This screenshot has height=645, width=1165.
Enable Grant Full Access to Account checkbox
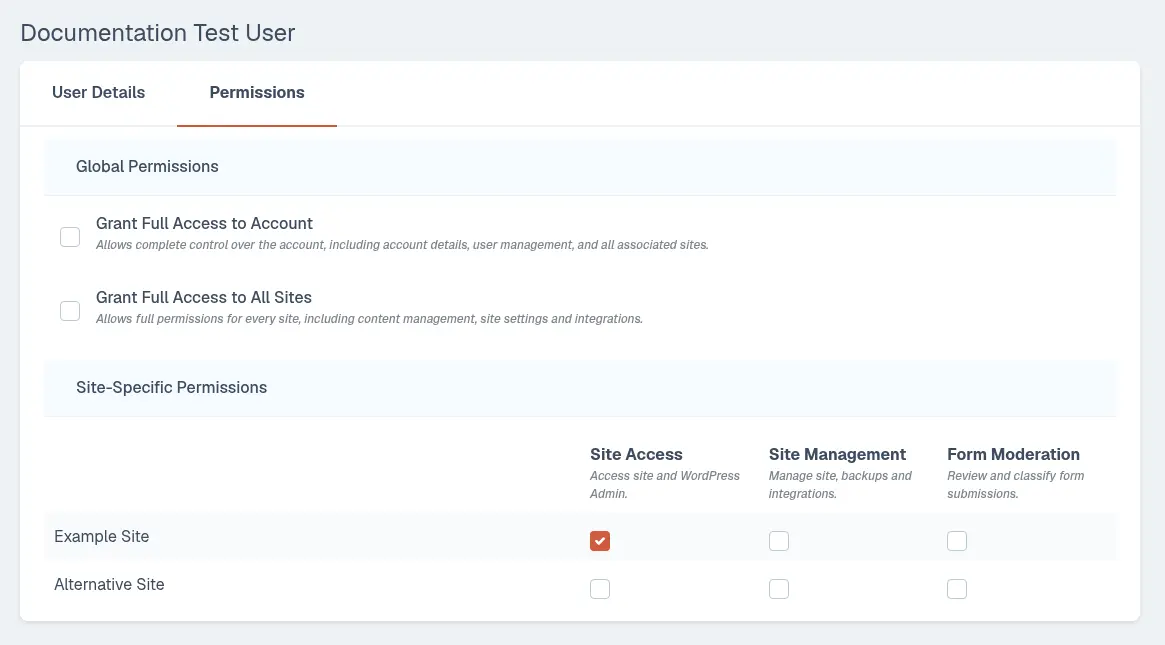tap(70, 237)
